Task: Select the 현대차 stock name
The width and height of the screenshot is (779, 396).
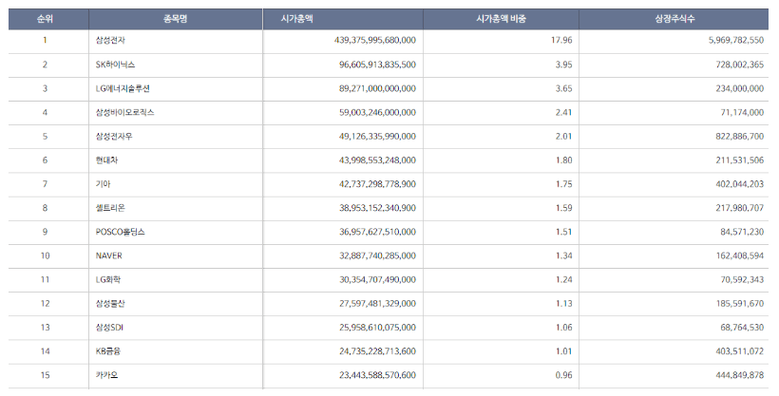Action: 107,160
